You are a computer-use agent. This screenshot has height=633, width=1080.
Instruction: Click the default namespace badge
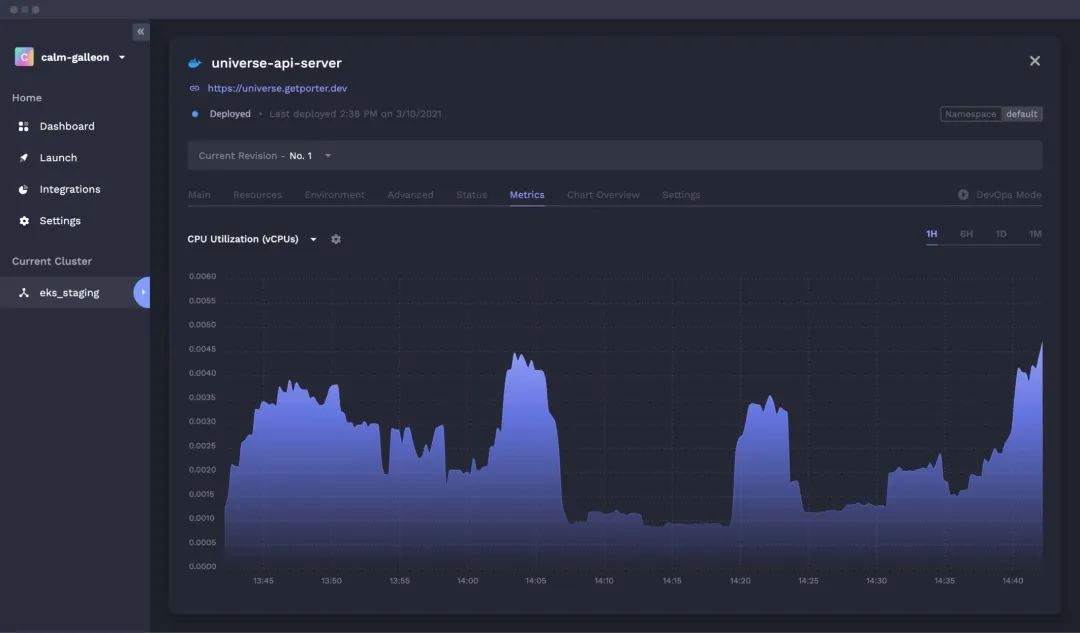(1021, 114)
